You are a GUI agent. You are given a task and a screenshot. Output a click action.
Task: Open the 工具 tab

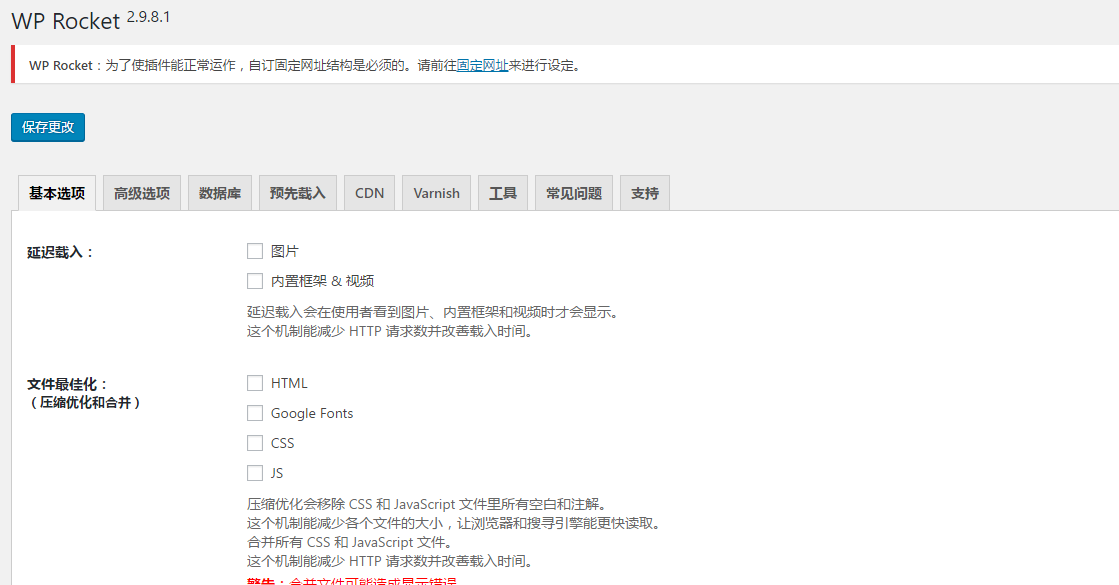coord(503,193)
